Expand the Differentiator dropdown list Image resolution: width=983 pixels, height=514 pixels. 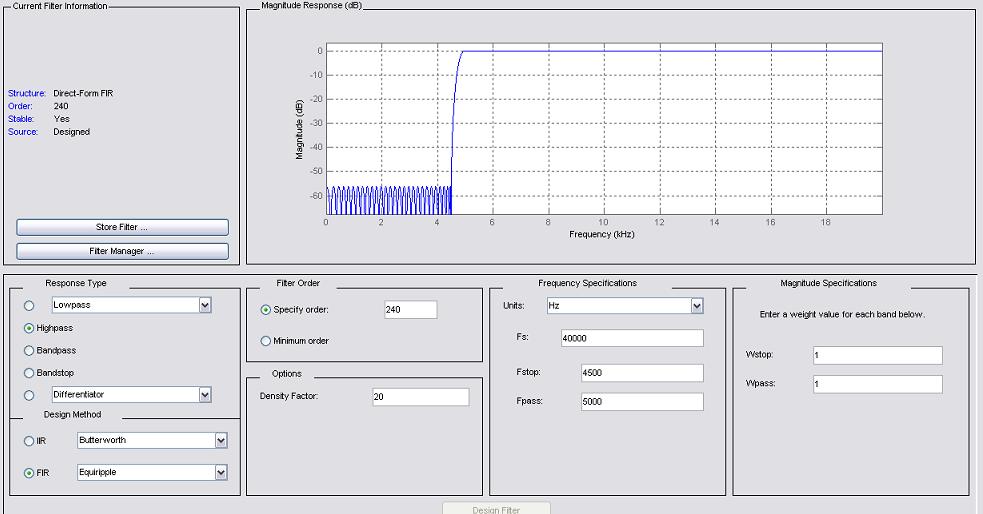tap(205, 395)
